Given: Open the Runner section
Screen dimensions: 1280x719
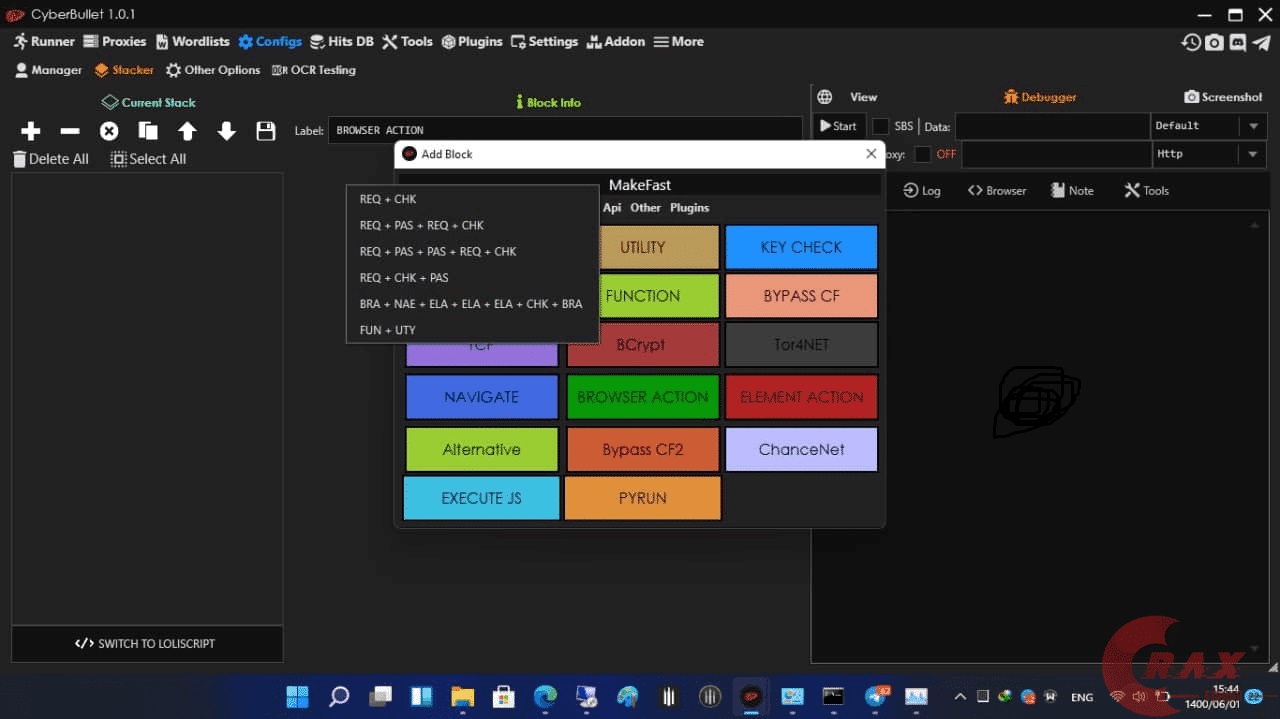Looking at the screenshot, I should coord(44,42).
